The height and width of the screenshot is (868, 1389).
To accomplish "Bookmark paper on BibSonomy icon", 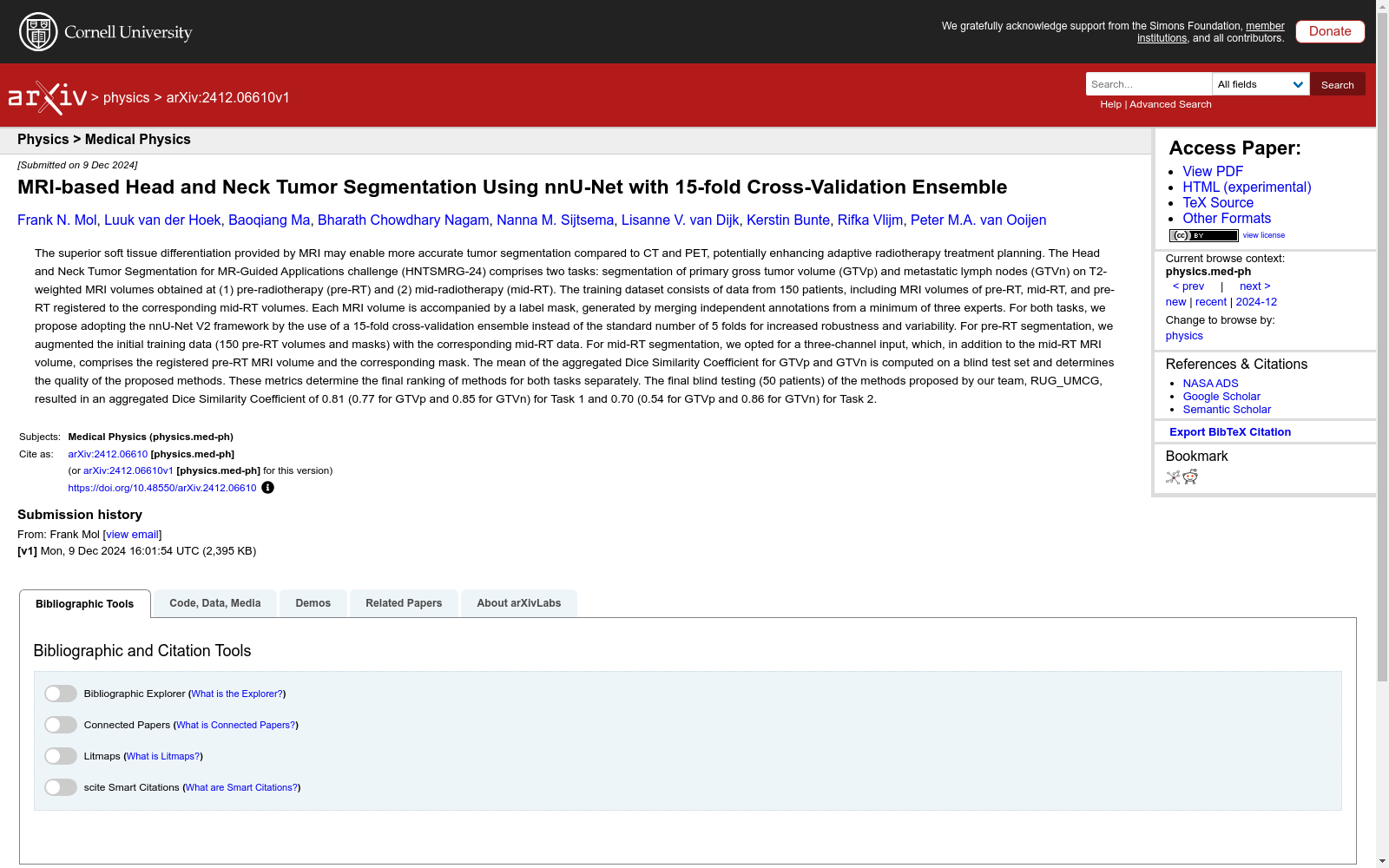I will [1173, 477].
